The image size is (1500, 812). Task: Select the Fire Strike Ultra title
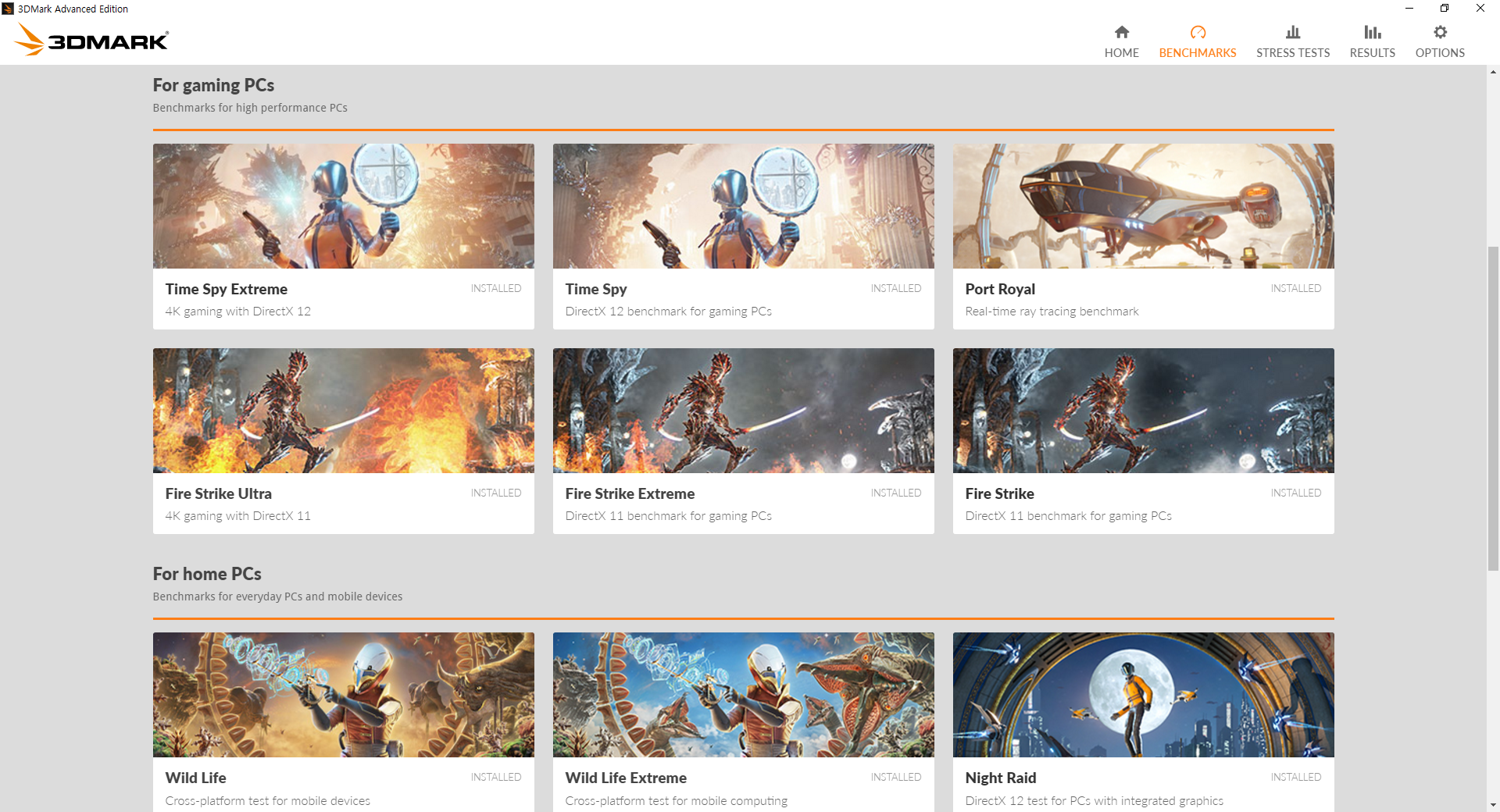219,494
